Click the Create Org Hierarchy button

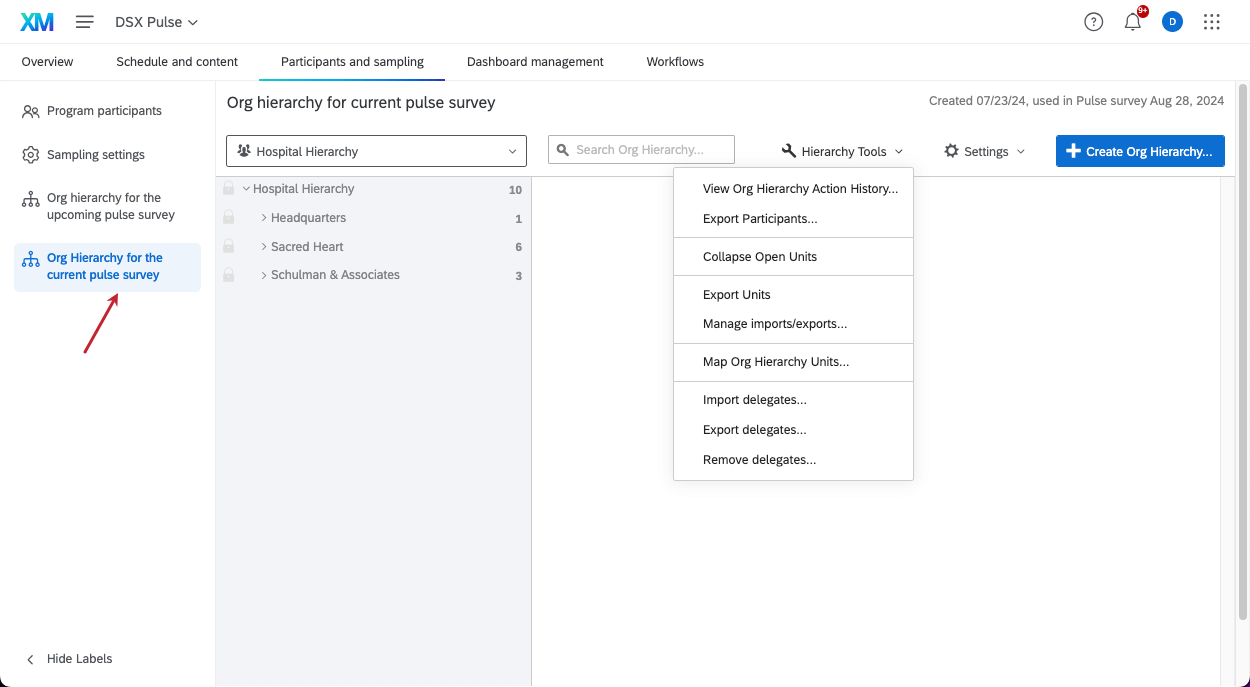tap(1139, 150)
